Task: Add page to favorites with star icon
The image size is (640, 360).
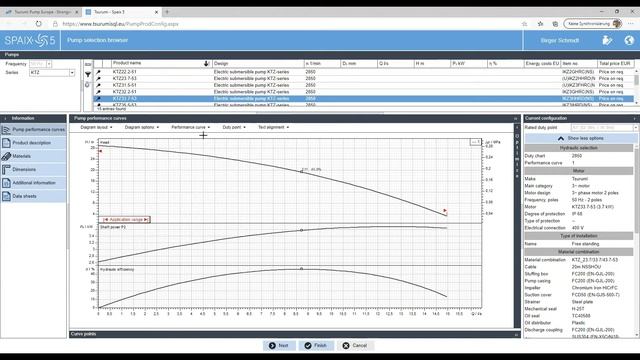Action: [x=524, y=24]
